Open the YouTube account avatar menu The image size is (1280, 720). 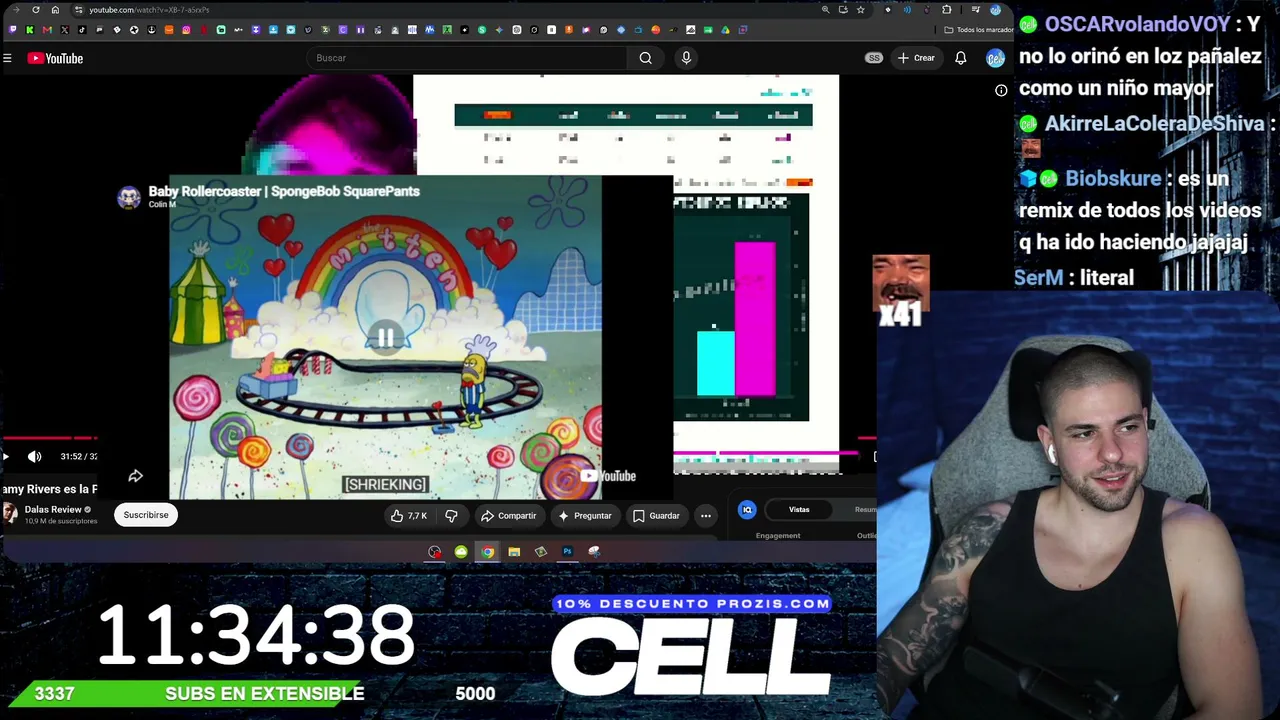995,58
